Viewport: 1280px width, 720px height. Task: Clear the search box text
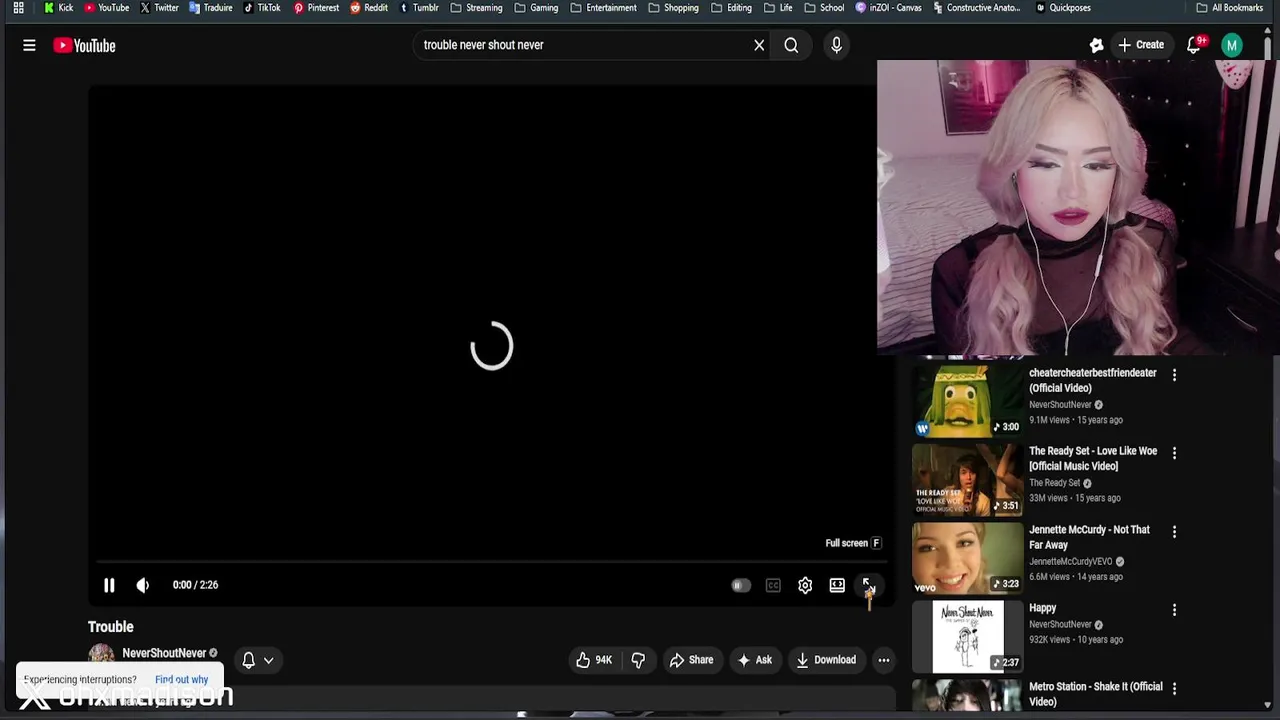(759, 45)
